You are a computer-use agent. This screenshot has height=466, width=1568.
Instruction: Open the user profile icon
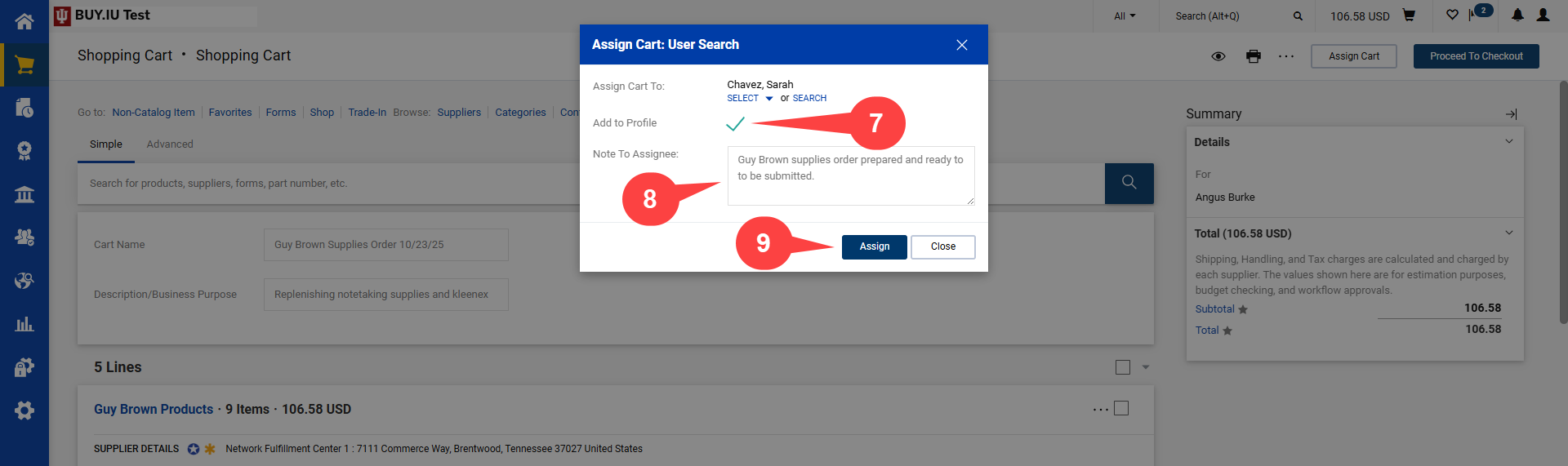[1543, 16]
